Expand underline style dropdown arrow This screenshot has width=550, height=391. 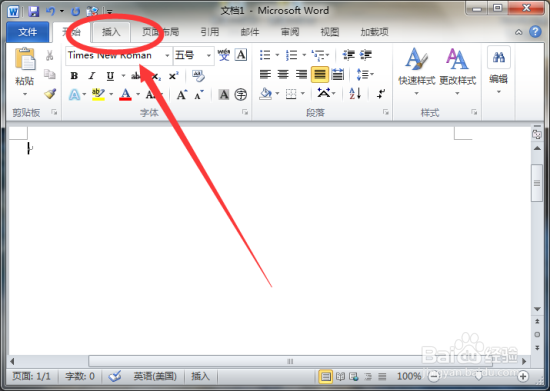pos(123,76)
